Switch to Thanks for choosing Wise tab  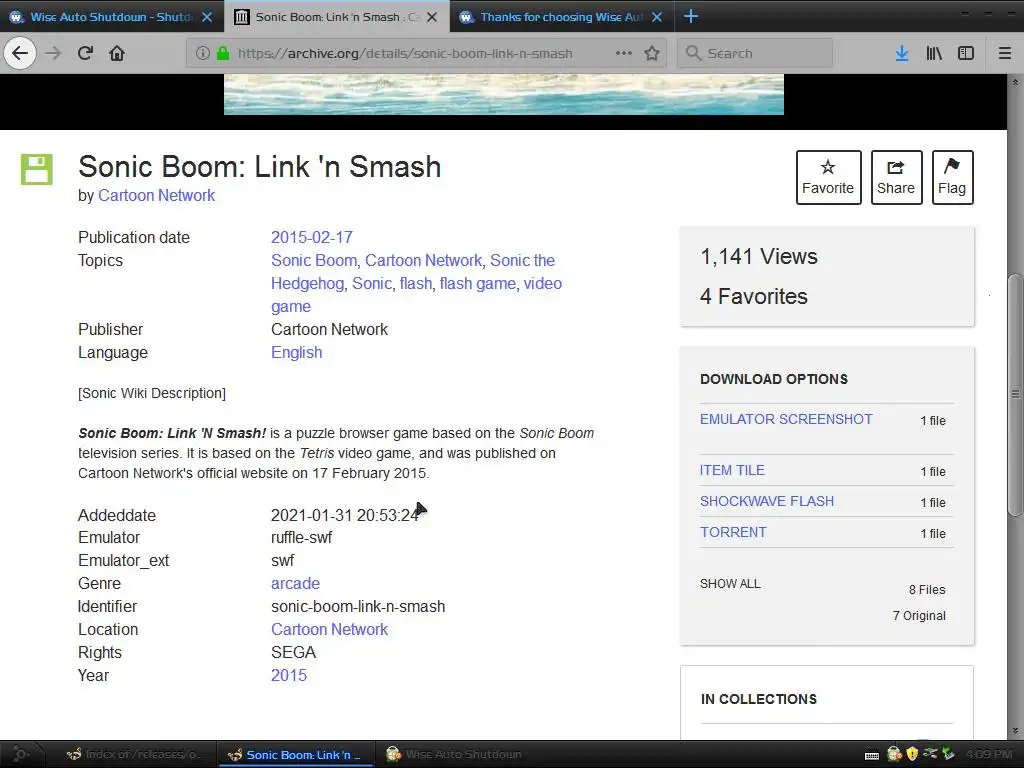(562, 17)
